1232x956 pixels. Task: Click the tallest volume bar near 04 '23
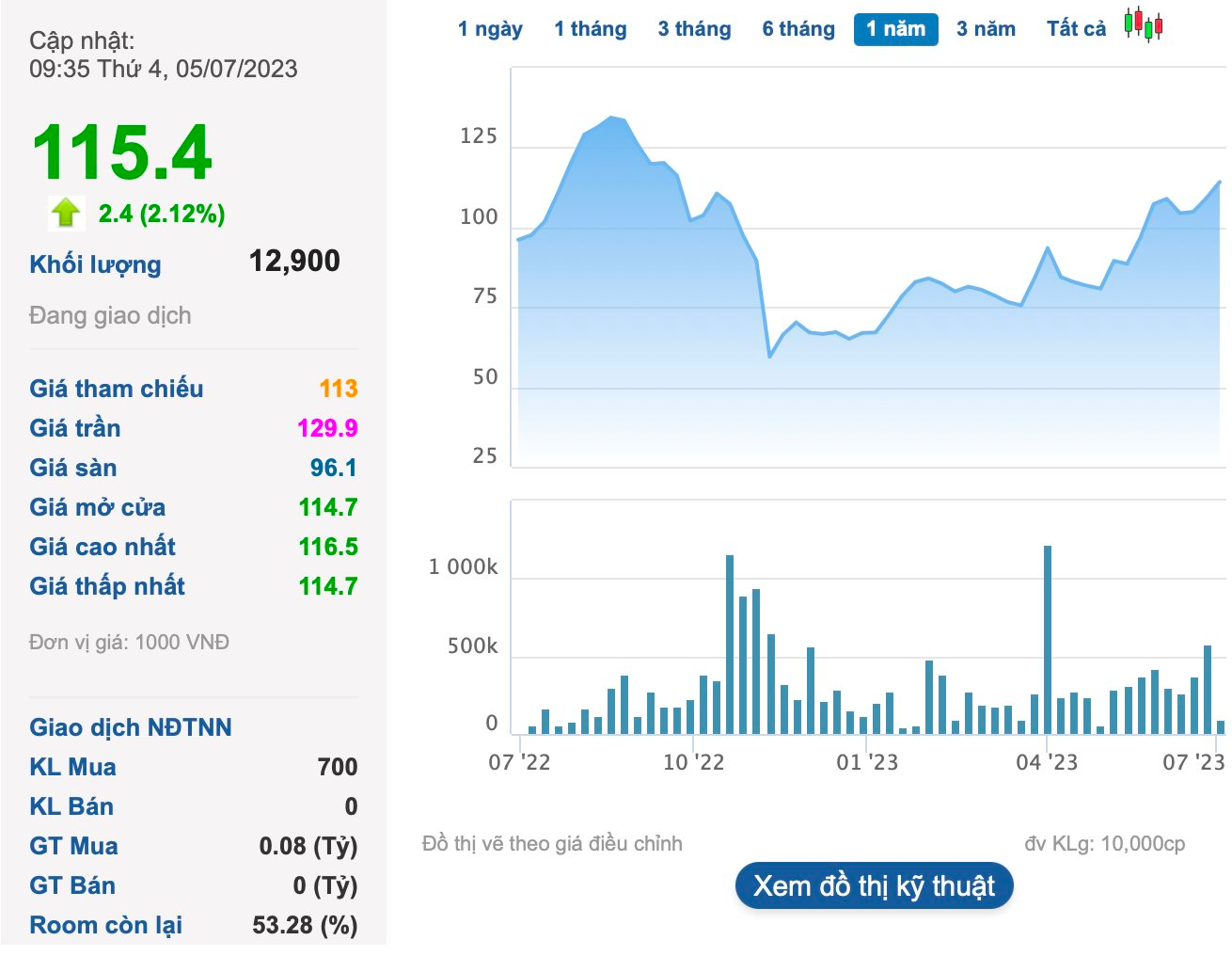(x=1048, y=640)
